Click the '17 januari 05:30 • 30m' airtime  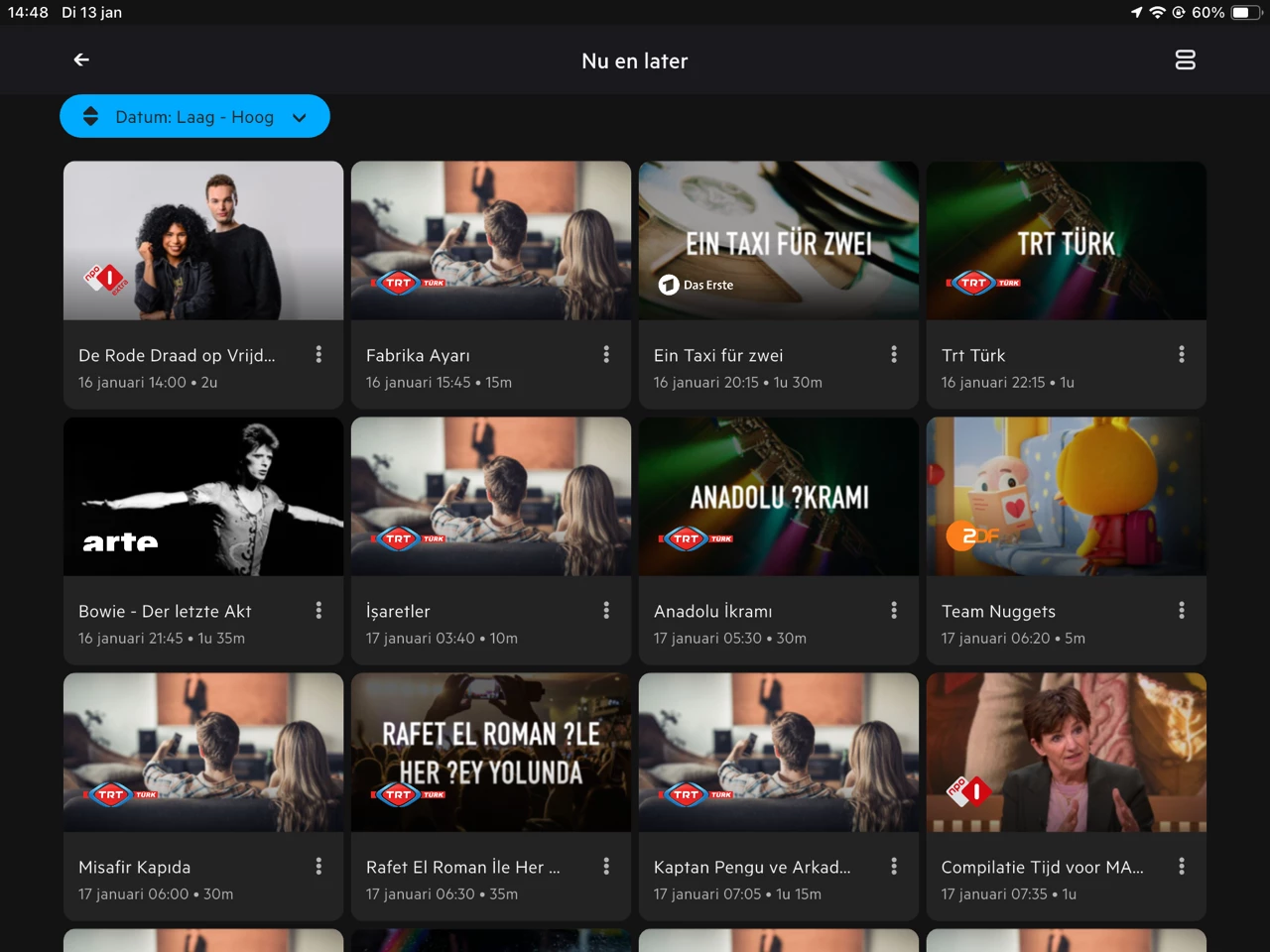pos(730,639)
